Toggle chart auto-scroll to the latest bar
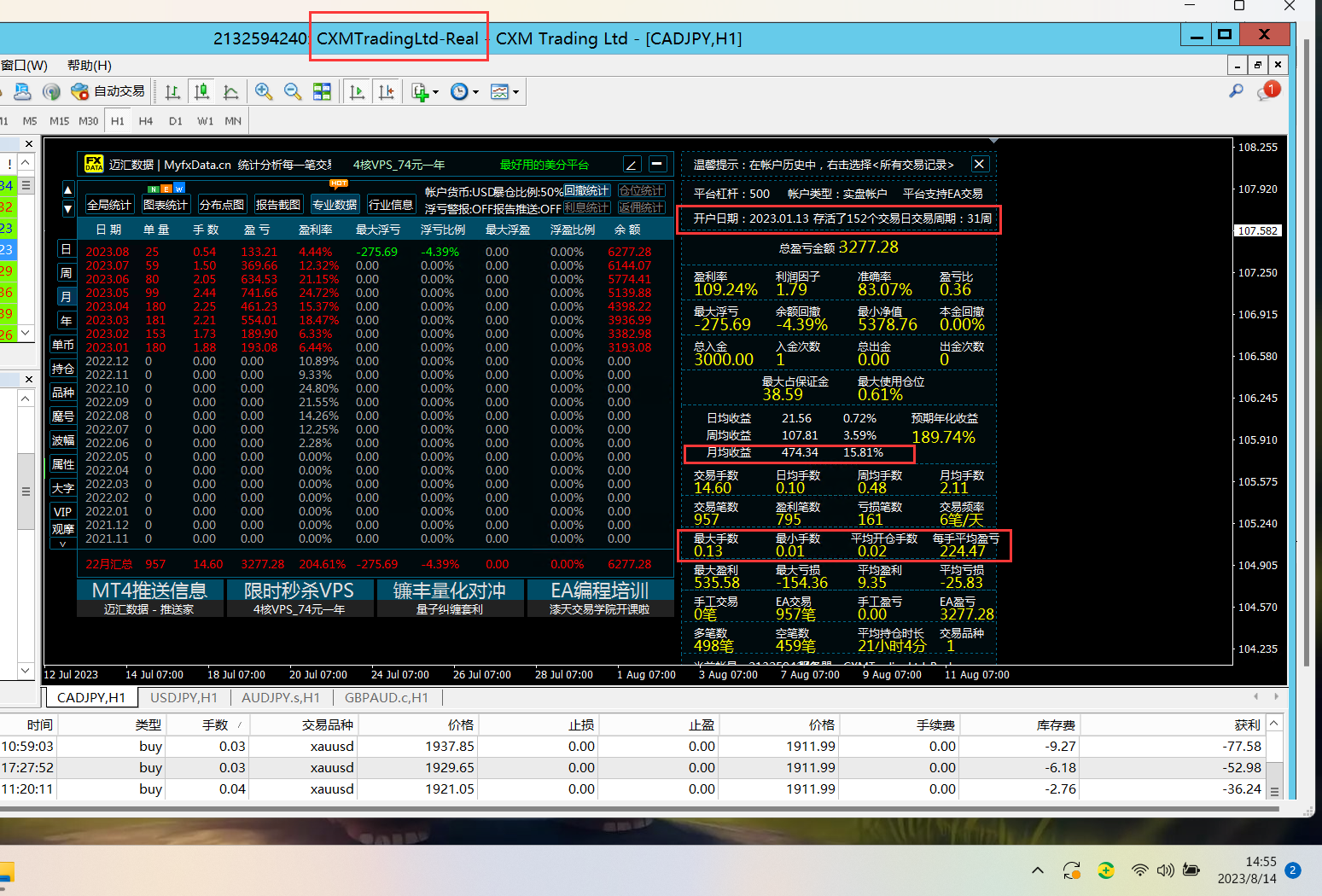The width and height of the screenshot is (1322, 896). (358, 91)
